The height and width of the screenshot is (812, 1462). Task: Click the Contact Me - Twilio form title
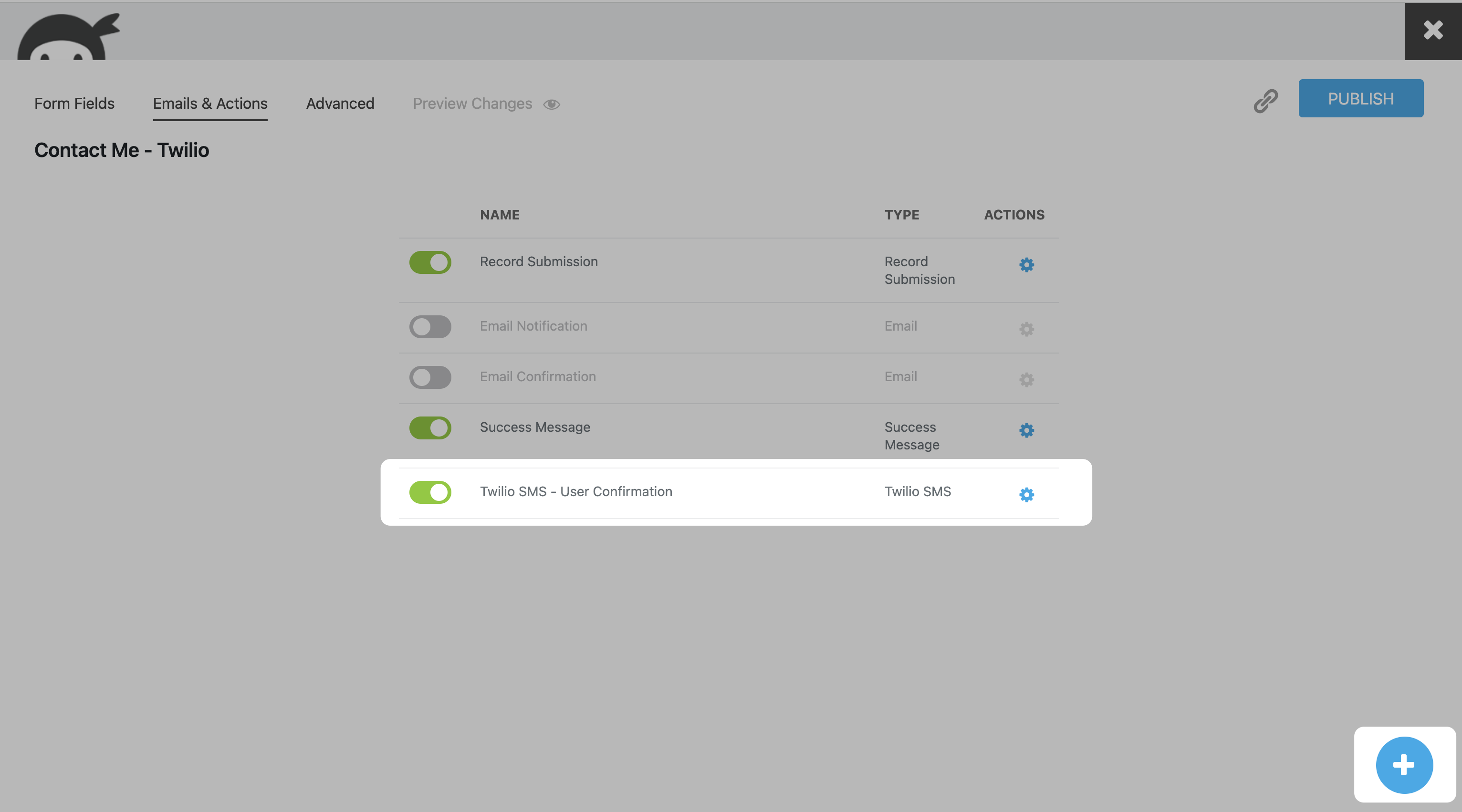tap(122, 150)
